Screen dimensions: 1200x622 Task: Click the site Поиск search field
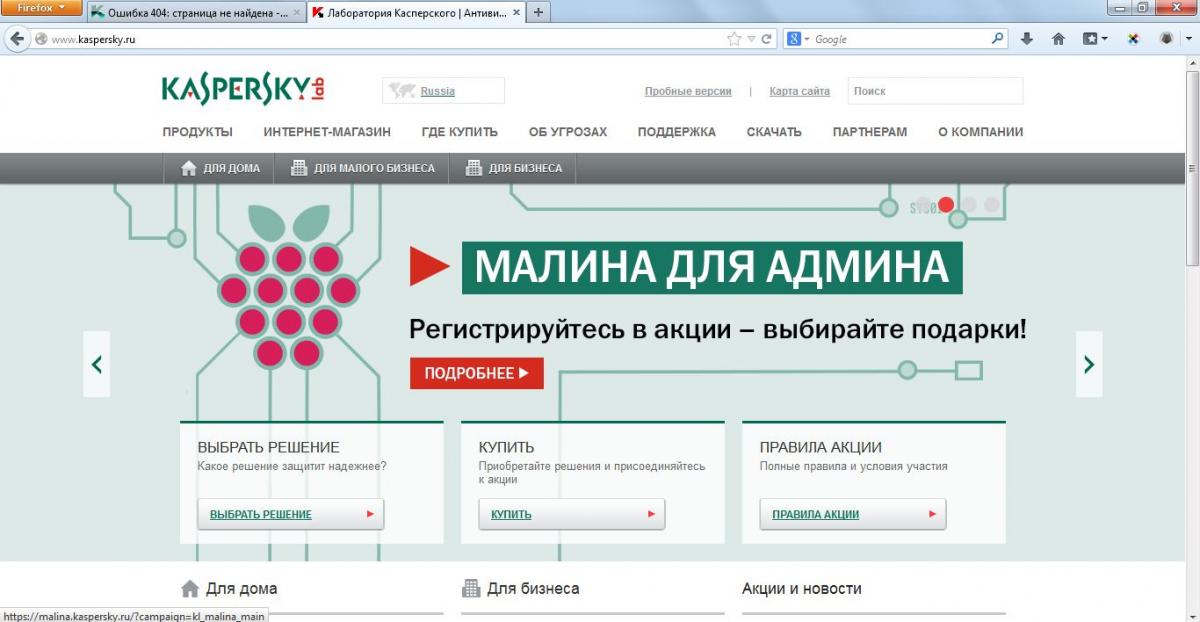(x=935, y=91)
